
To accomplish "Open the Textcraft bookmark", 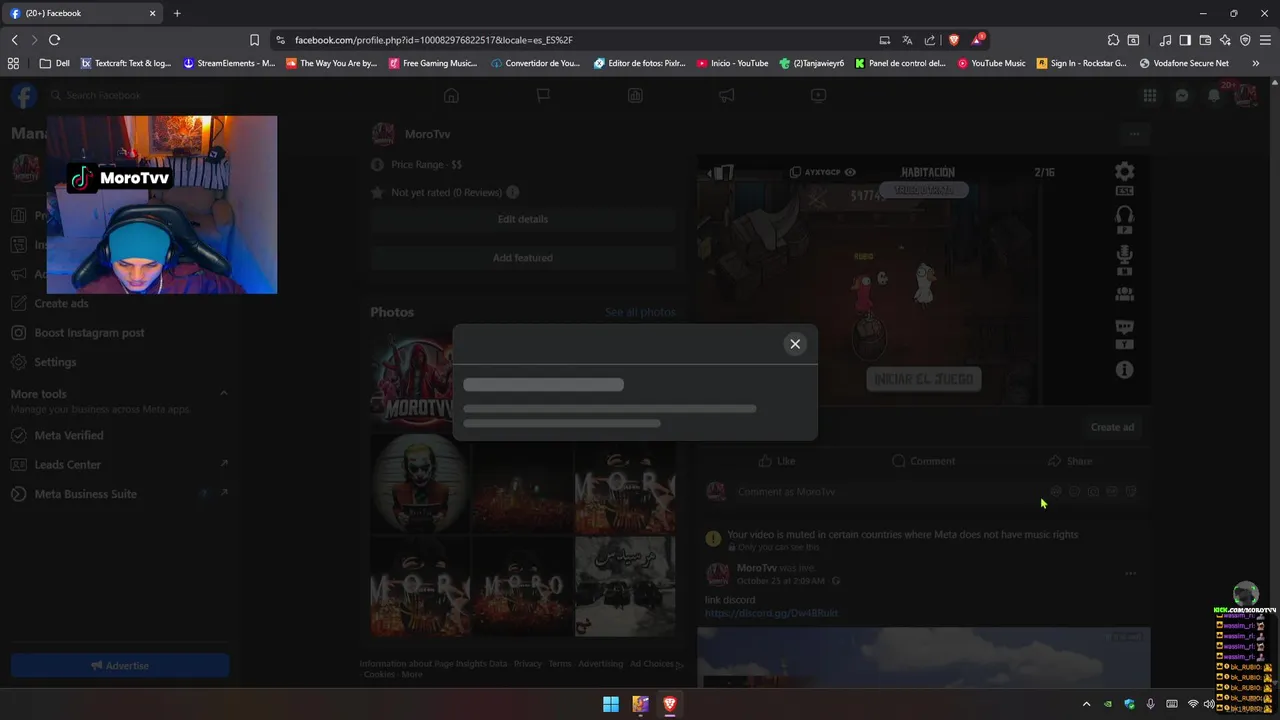I will click(x=126, y=63).
